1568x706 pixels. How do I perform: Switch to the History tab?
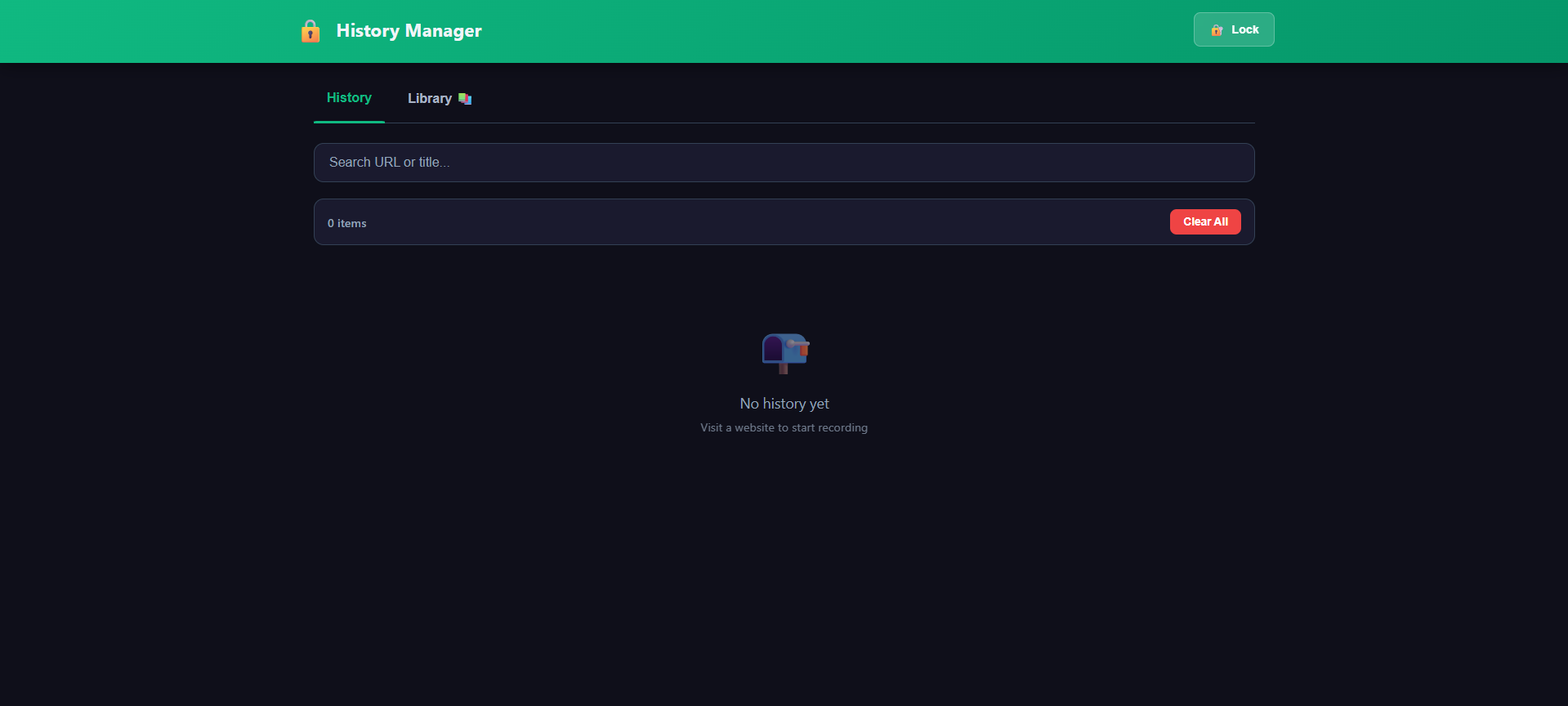tap(349, 98)
